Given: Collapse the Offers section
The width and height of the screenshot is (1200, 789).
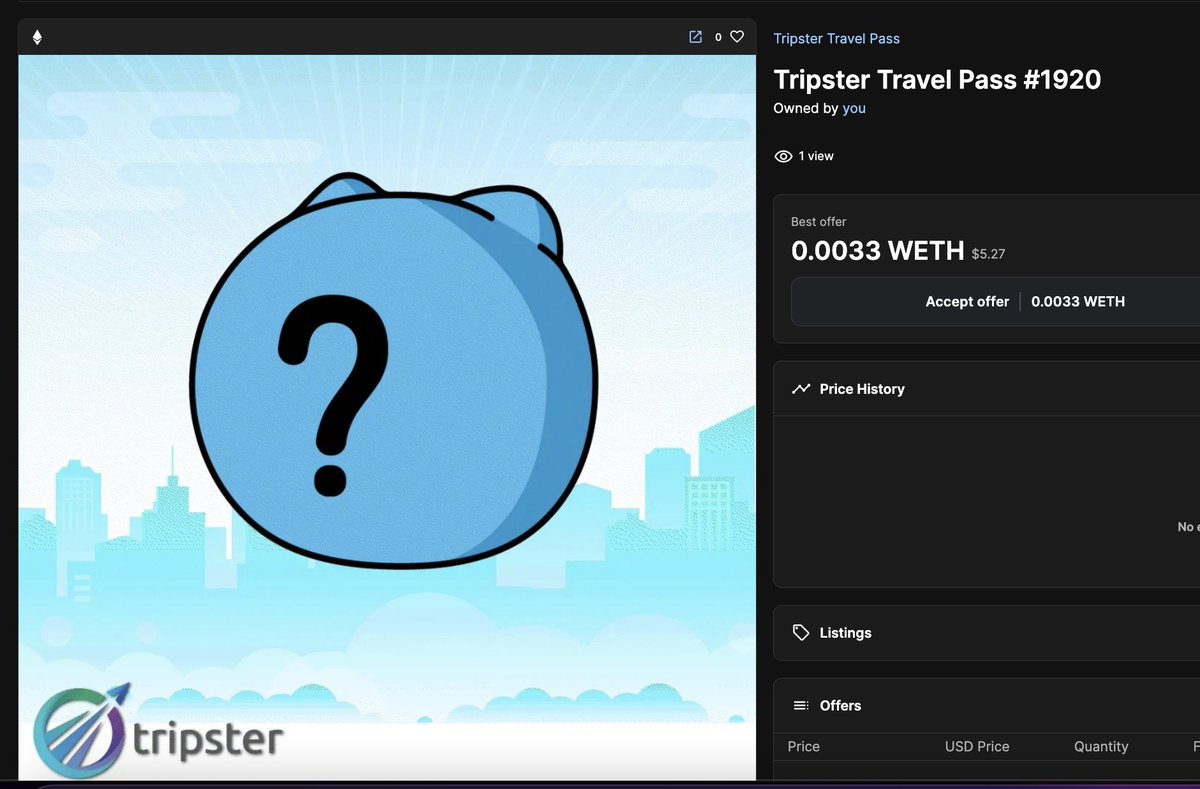Looking at the screenshot, I should click(x=986, y=705).
